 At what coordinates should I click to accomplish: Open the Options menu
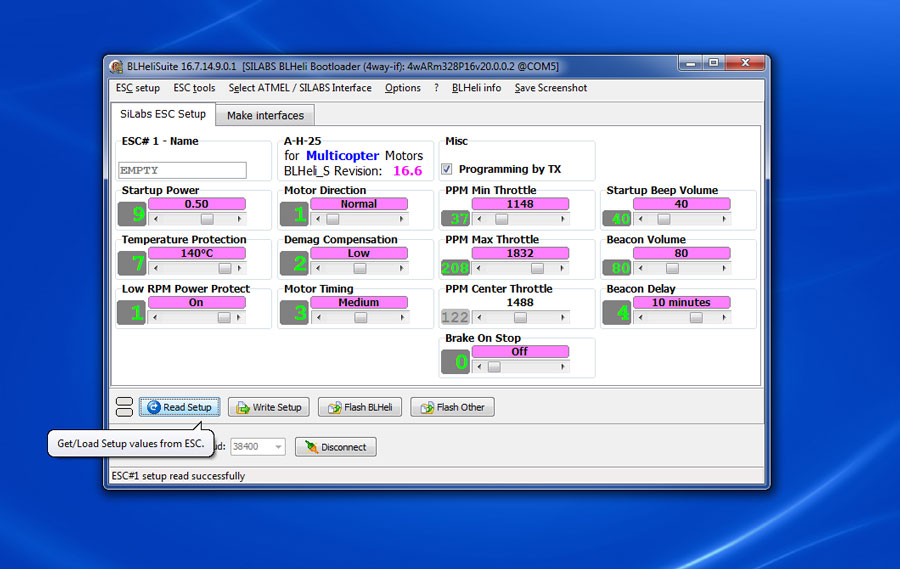(x=402, y=88)
